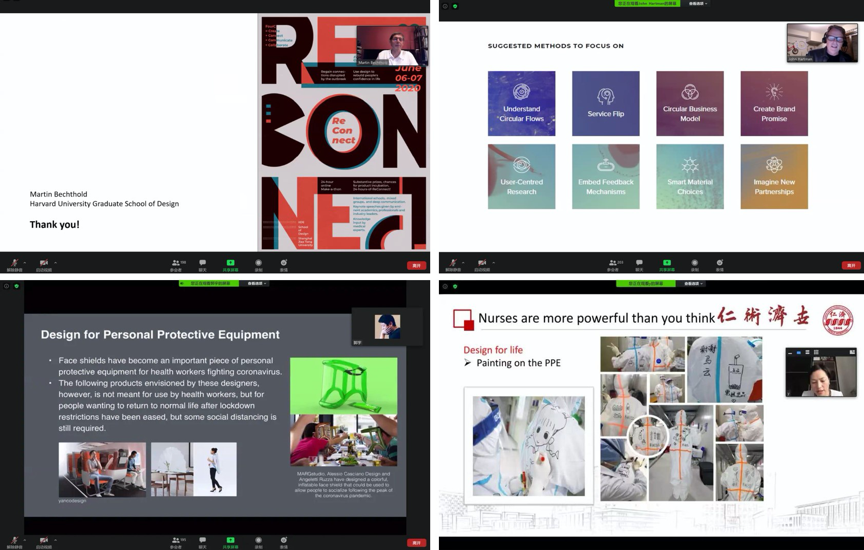
Task: Click meeting info icon in Suggested Methods window
Action: pos(446,6)
